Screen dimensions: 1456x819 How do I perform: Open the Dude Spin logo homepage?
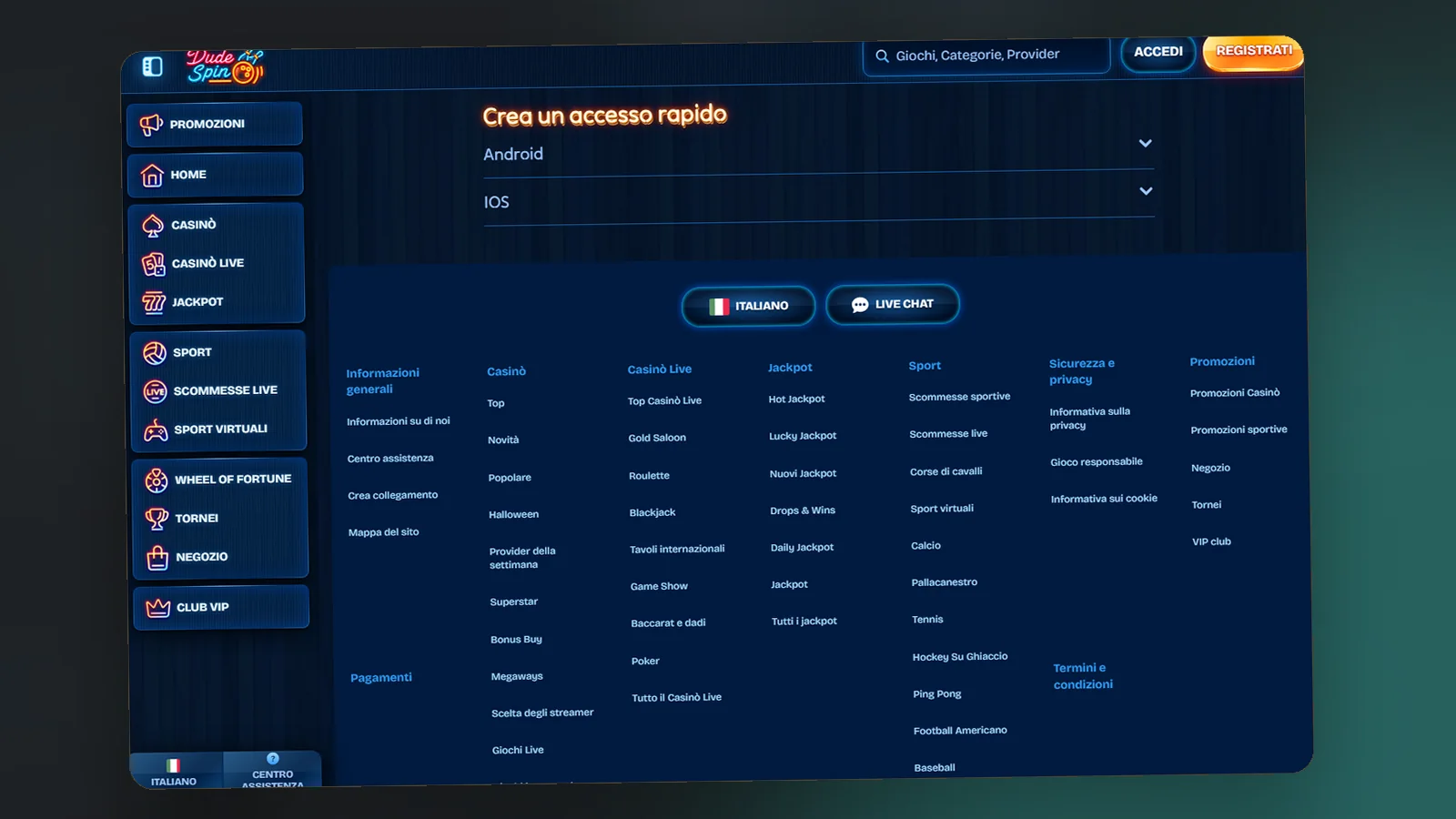(225, 66)
